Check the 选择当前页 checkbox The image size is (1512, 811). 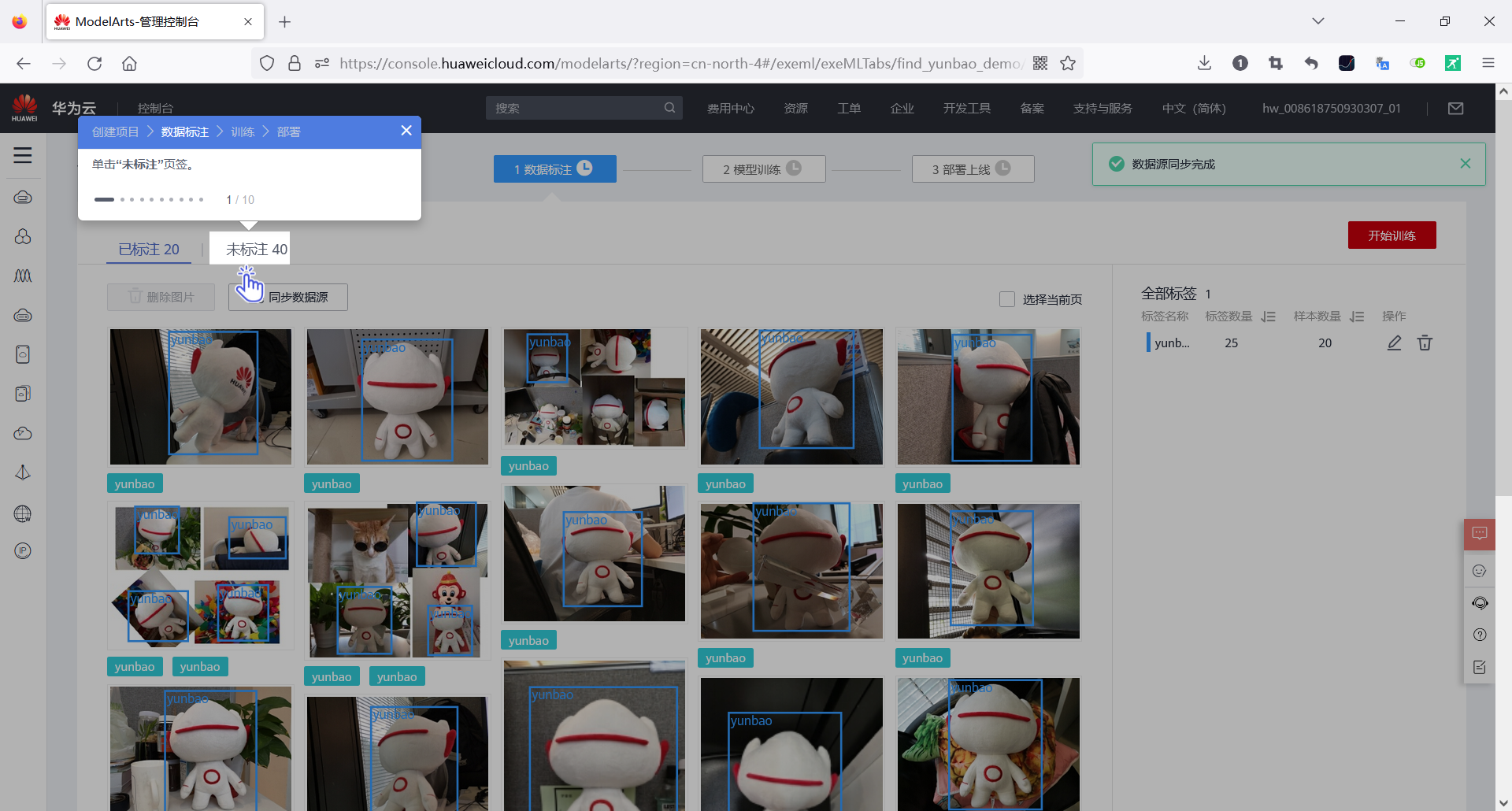point(1006,299)
